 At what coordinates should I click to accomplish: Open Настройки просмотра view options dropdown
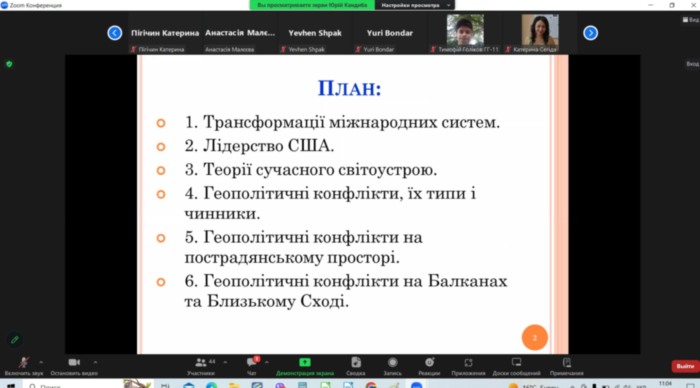tap(415, 5)
